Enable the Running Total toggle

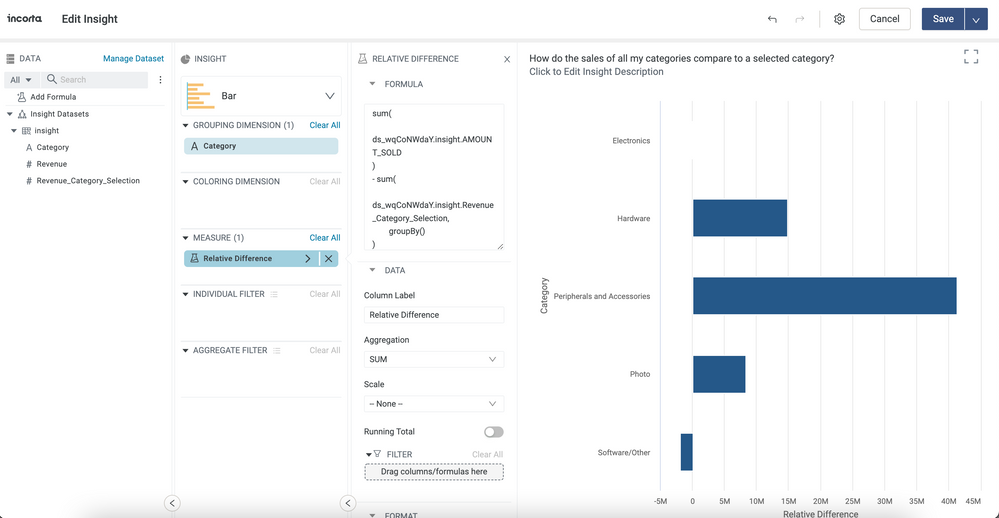[x=493, y=432]
